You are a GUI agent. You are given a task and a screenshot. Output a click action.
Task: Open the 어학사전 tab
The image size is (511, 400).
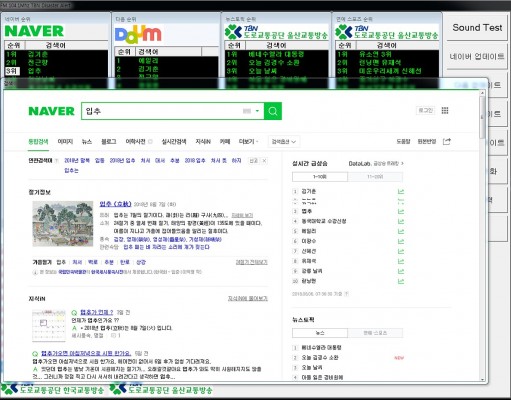pyautogui.click(x=135, y=142)
